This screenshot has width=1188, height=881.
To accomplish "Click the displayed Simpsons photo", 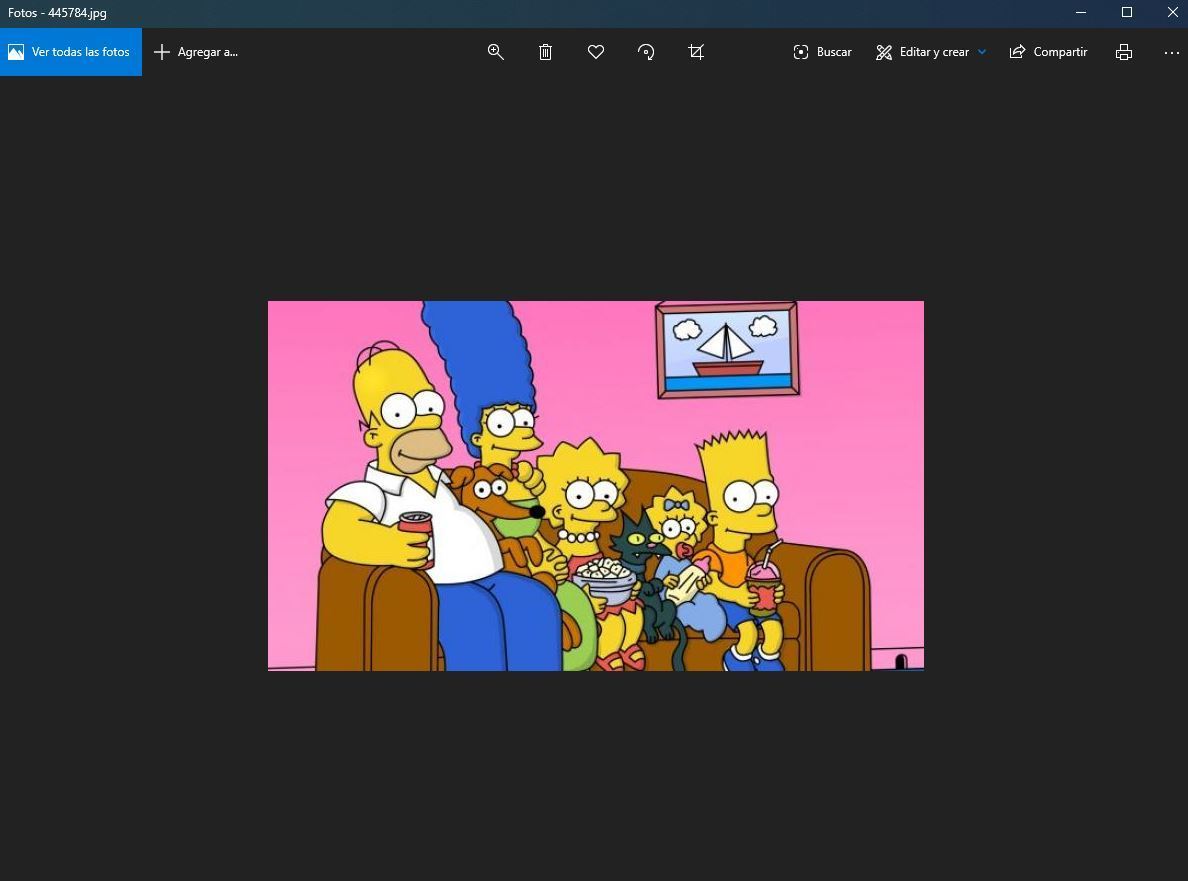I will click(595, 485).
